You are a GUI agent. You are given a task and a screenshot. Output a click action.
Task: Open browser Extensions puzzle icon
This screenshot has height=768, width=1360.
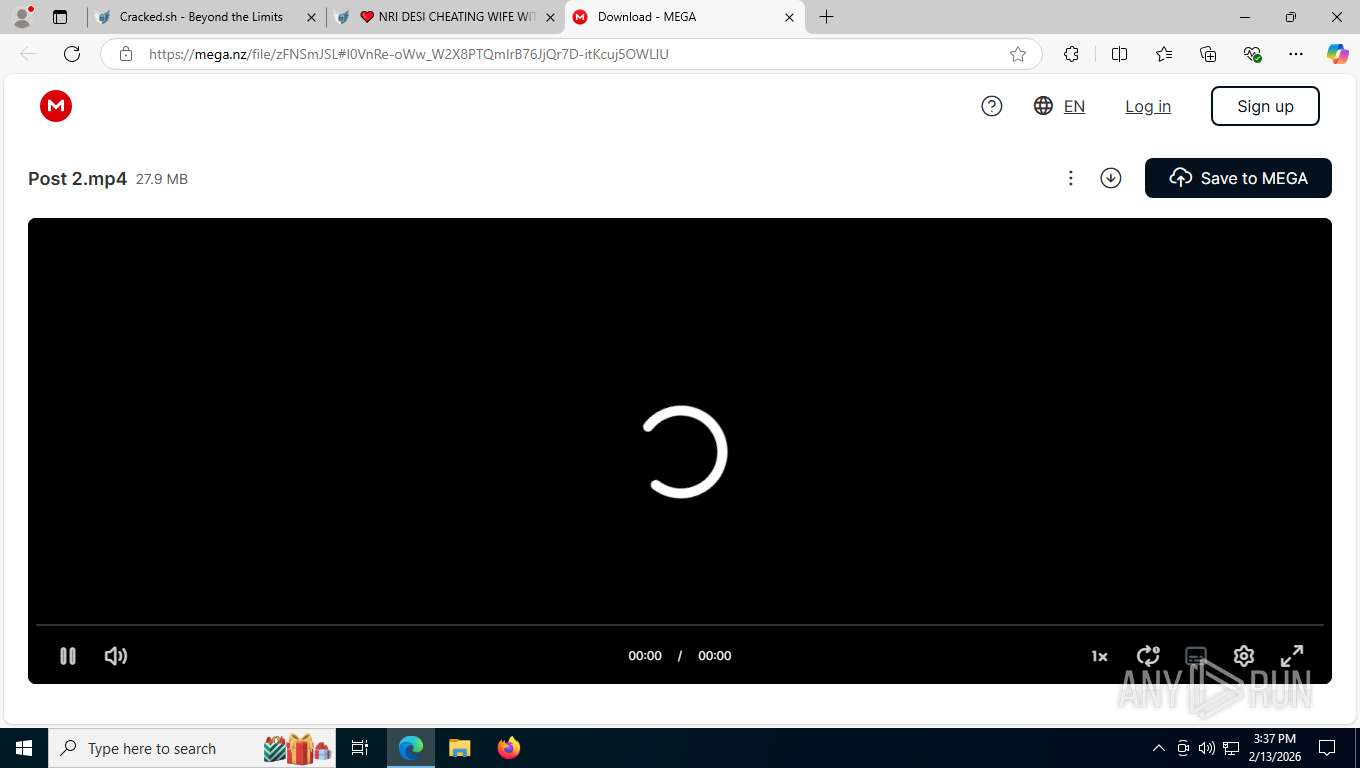point(1072,54)
